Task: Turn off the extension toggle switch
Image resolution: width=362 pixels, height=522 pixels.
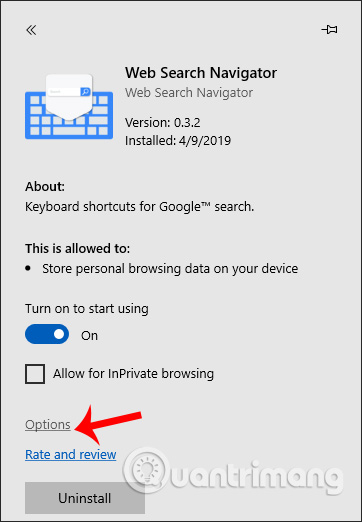Action: pyautogui.click(x=47, y=334)
